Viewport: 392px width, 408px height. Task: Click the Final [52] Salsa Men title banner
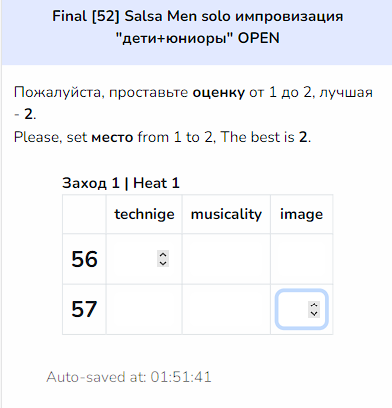pyautogui.click(x=197, y=27)
